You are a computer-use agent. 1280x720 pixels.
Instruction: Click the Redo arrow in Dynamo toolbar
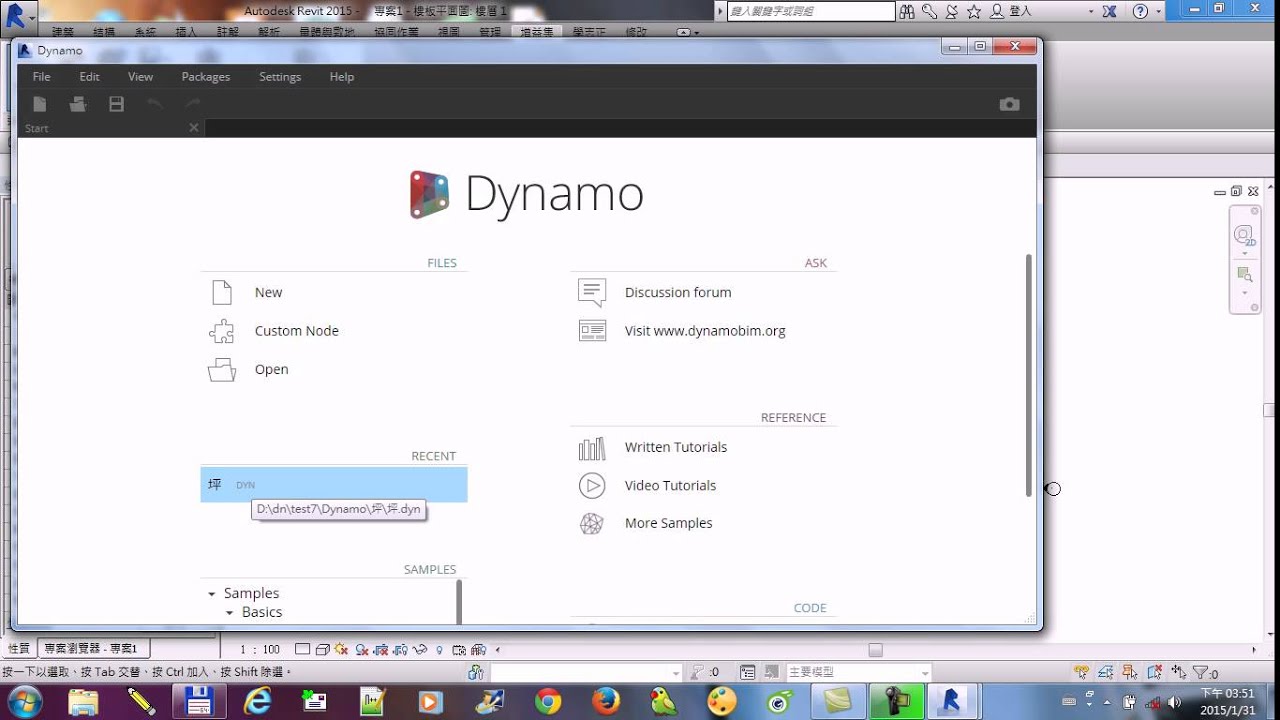(192, 104)
